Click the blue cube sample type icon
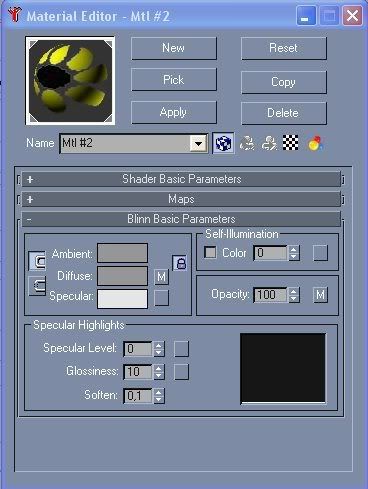The image size is (368, 489). coord(223,143)
